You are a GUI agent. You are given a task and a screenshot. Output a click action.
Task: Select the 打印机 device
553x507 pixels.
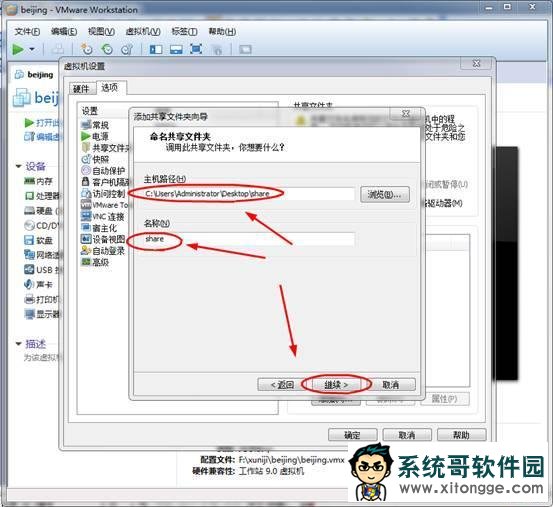click(x=42, y=299)
